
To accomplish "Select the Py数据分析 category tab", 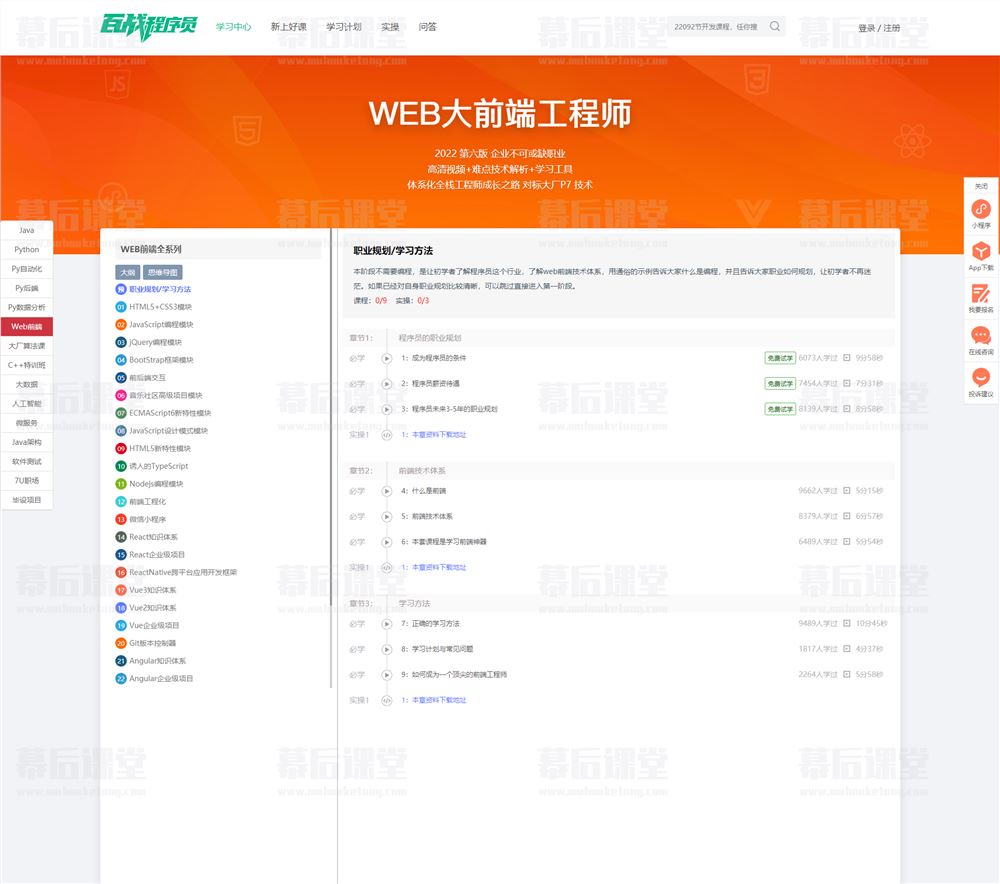I will (27, 307).
